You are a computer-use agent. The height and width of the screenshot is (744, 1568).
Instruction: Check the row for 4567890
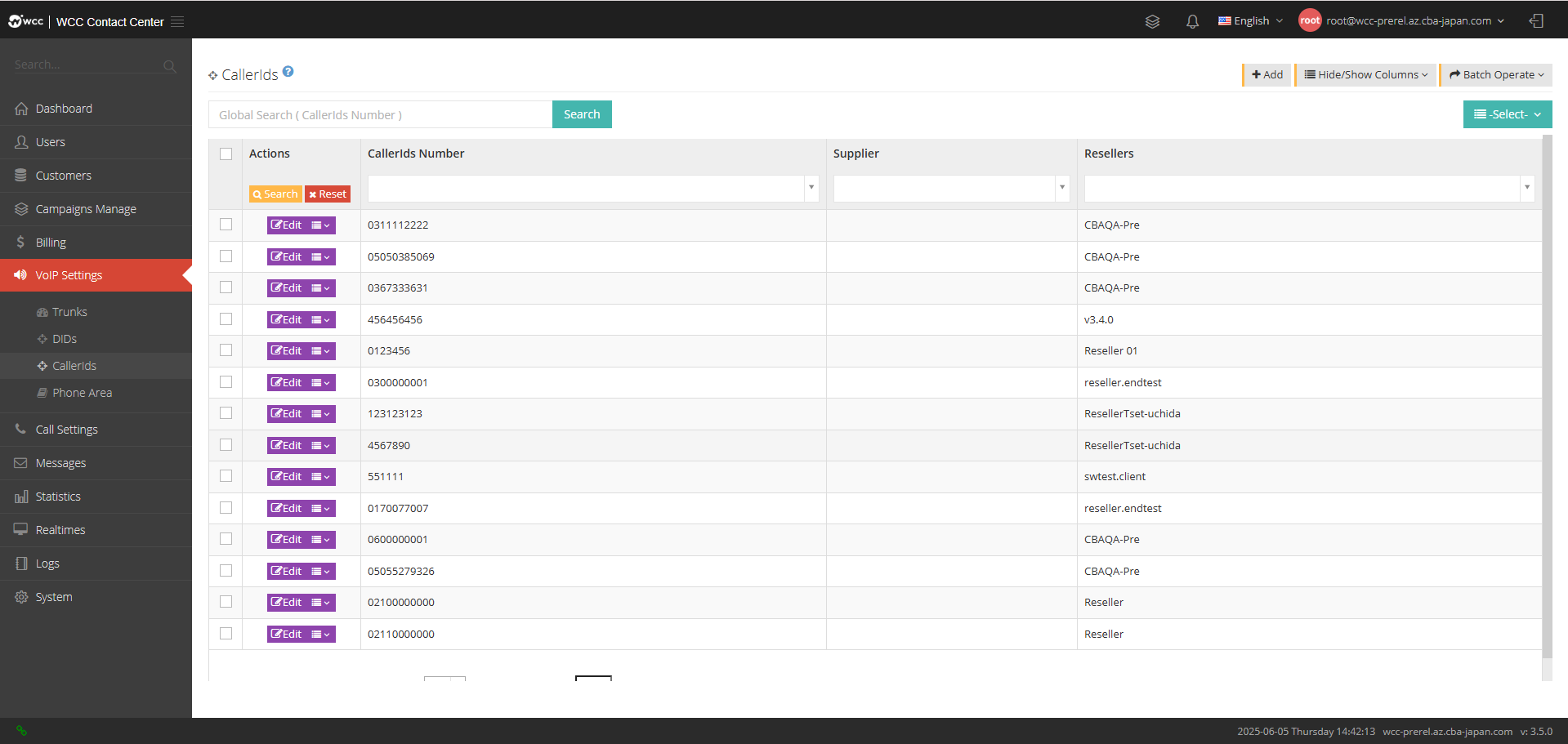coord(226,445)
